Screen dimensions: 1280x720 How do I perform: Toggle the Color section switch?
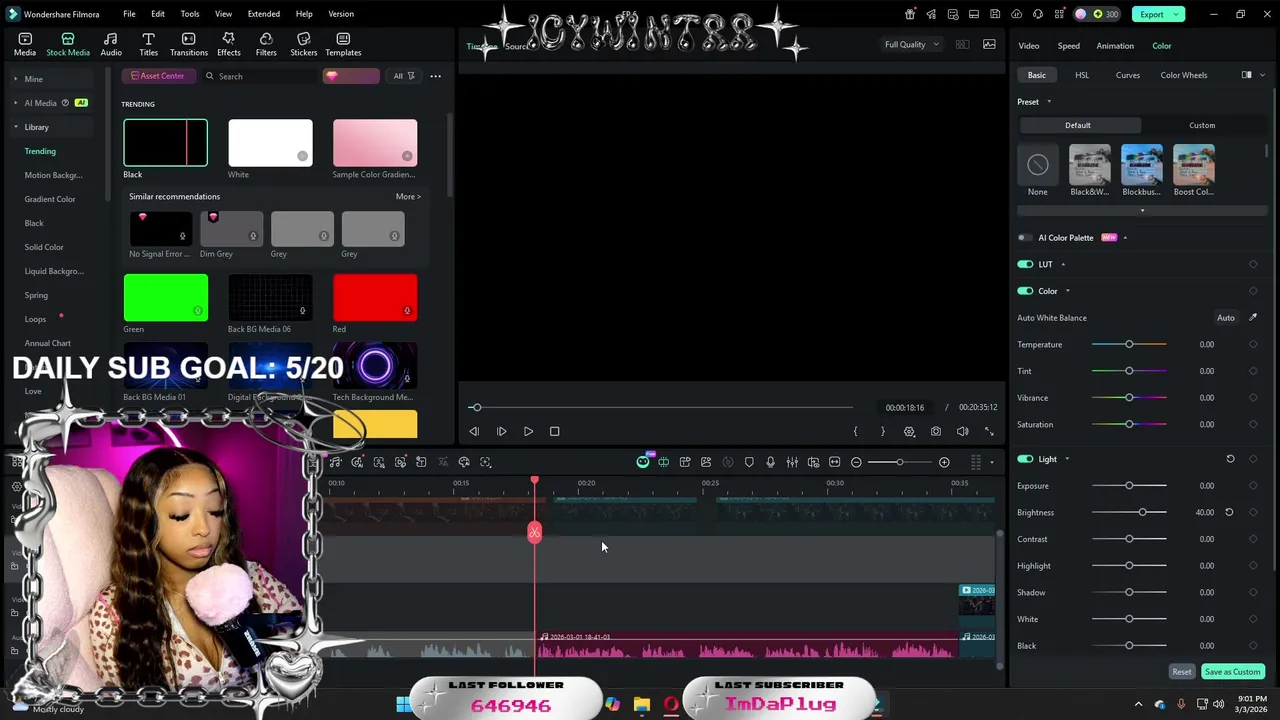coord(1025,291)
